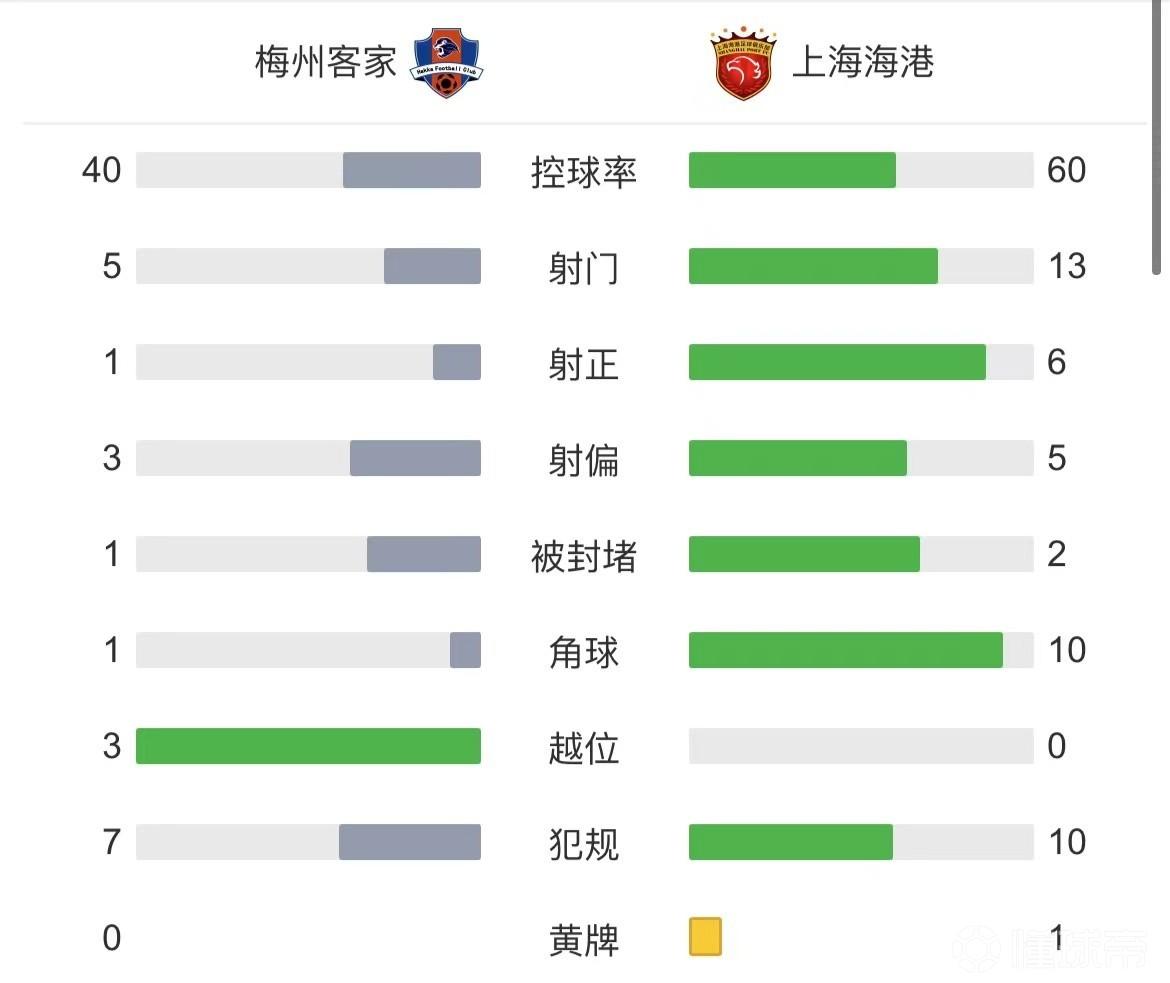Click the 黄牌 stat label
The height and width of the screenshot is (983, 1170).
584,939
